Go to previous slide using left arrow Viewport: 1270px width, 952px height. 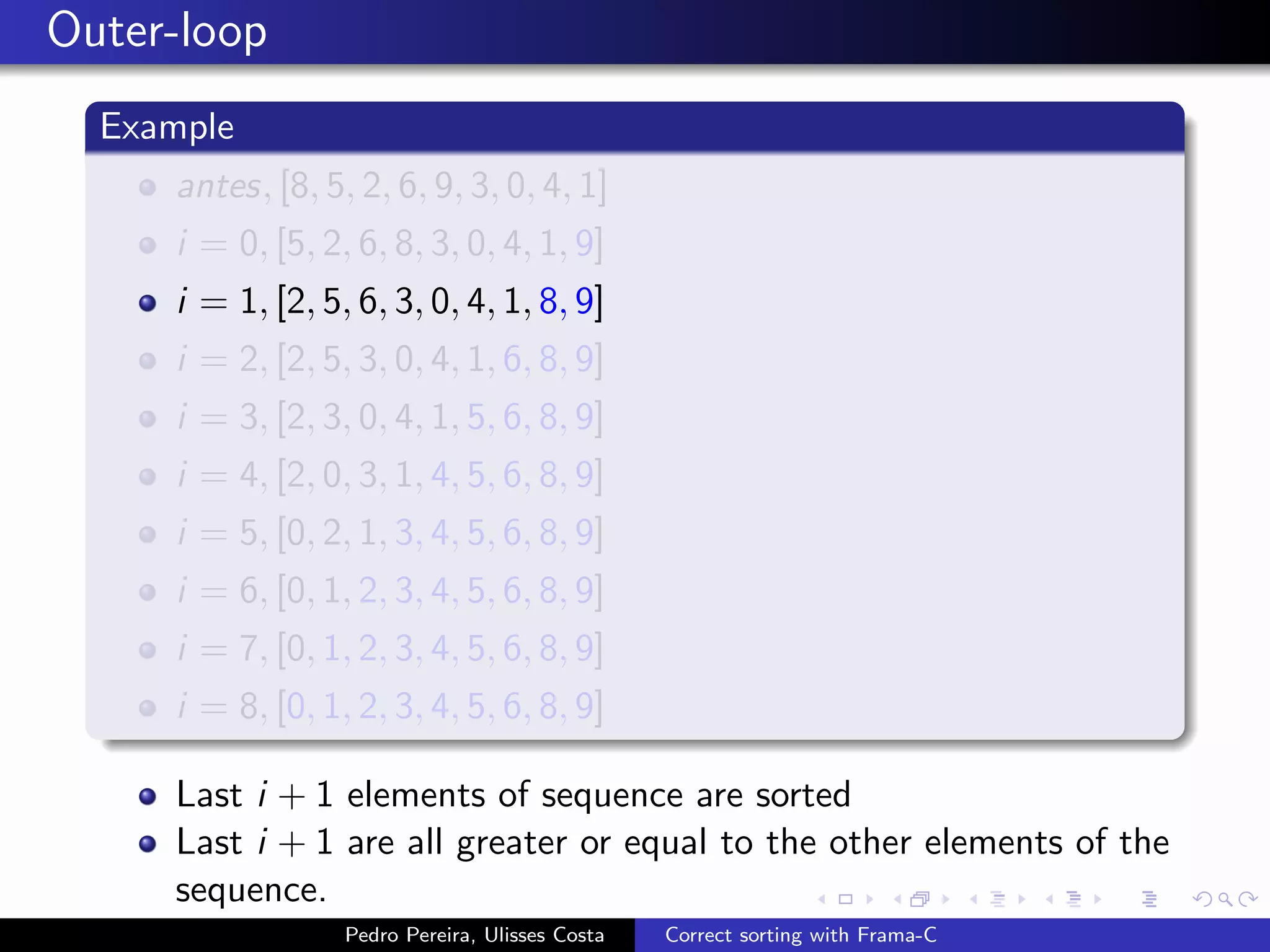(822, 899)
